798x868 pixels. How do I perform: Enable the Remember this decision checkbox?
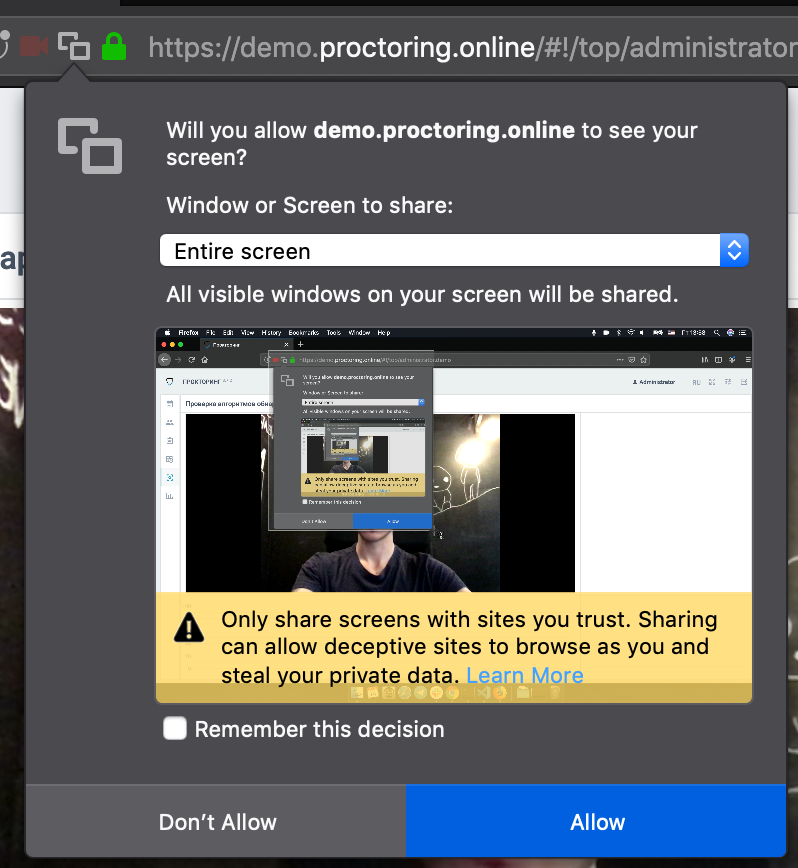(x=175, y=728)
